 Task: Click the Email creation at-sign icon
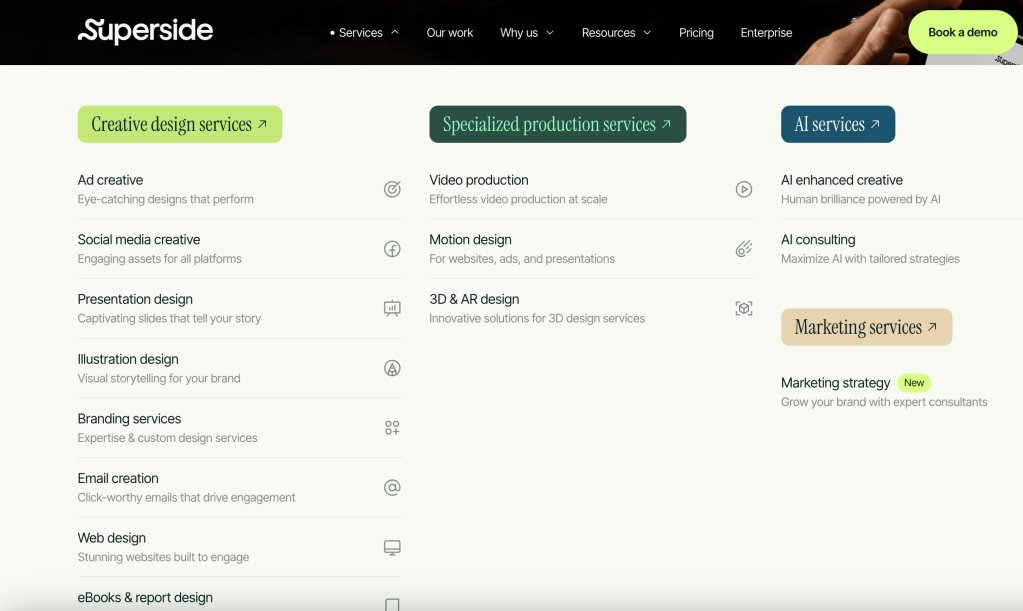point(392,488)
